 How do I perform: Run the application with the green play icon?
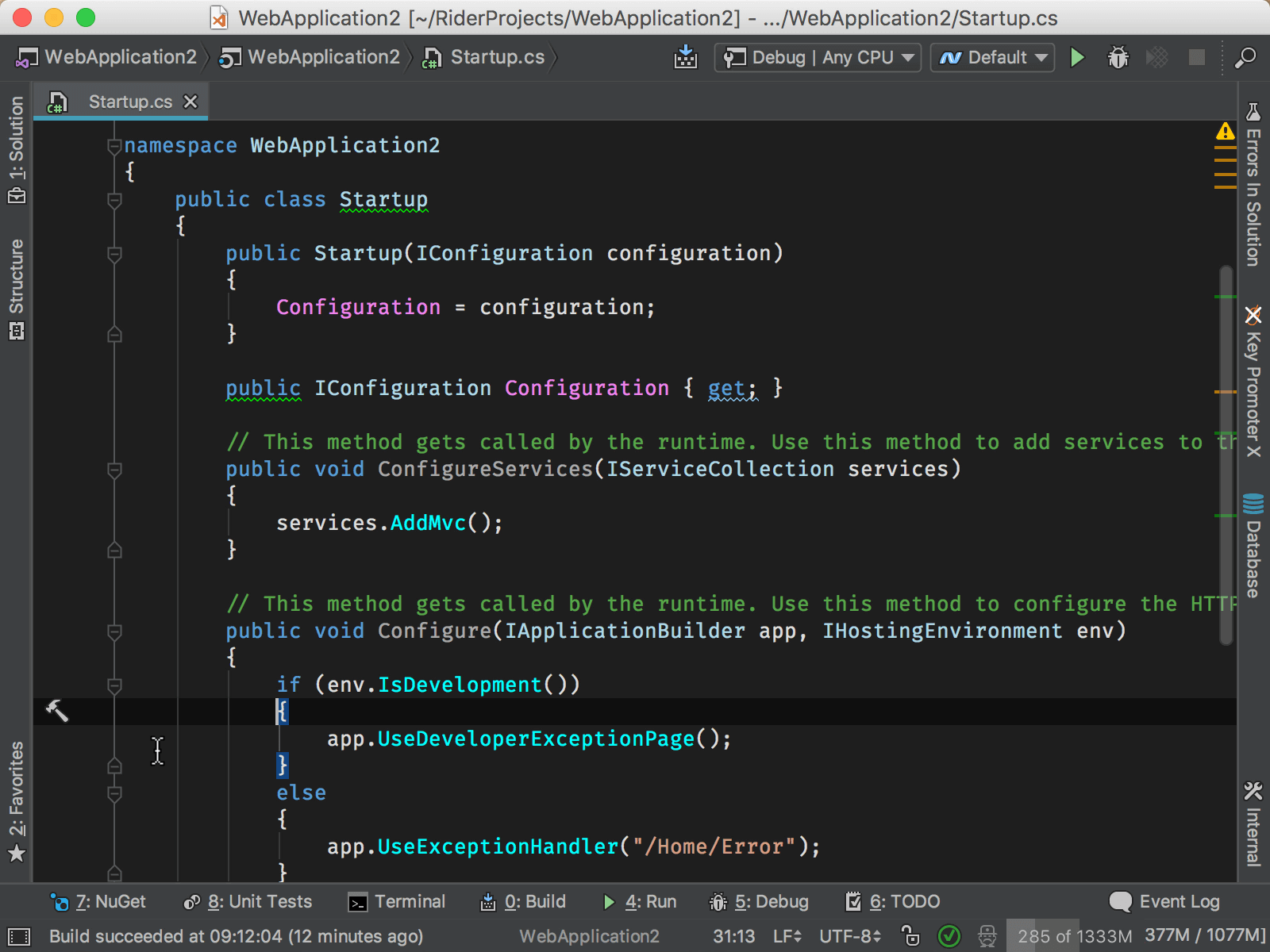click(x=1077, y=57)
